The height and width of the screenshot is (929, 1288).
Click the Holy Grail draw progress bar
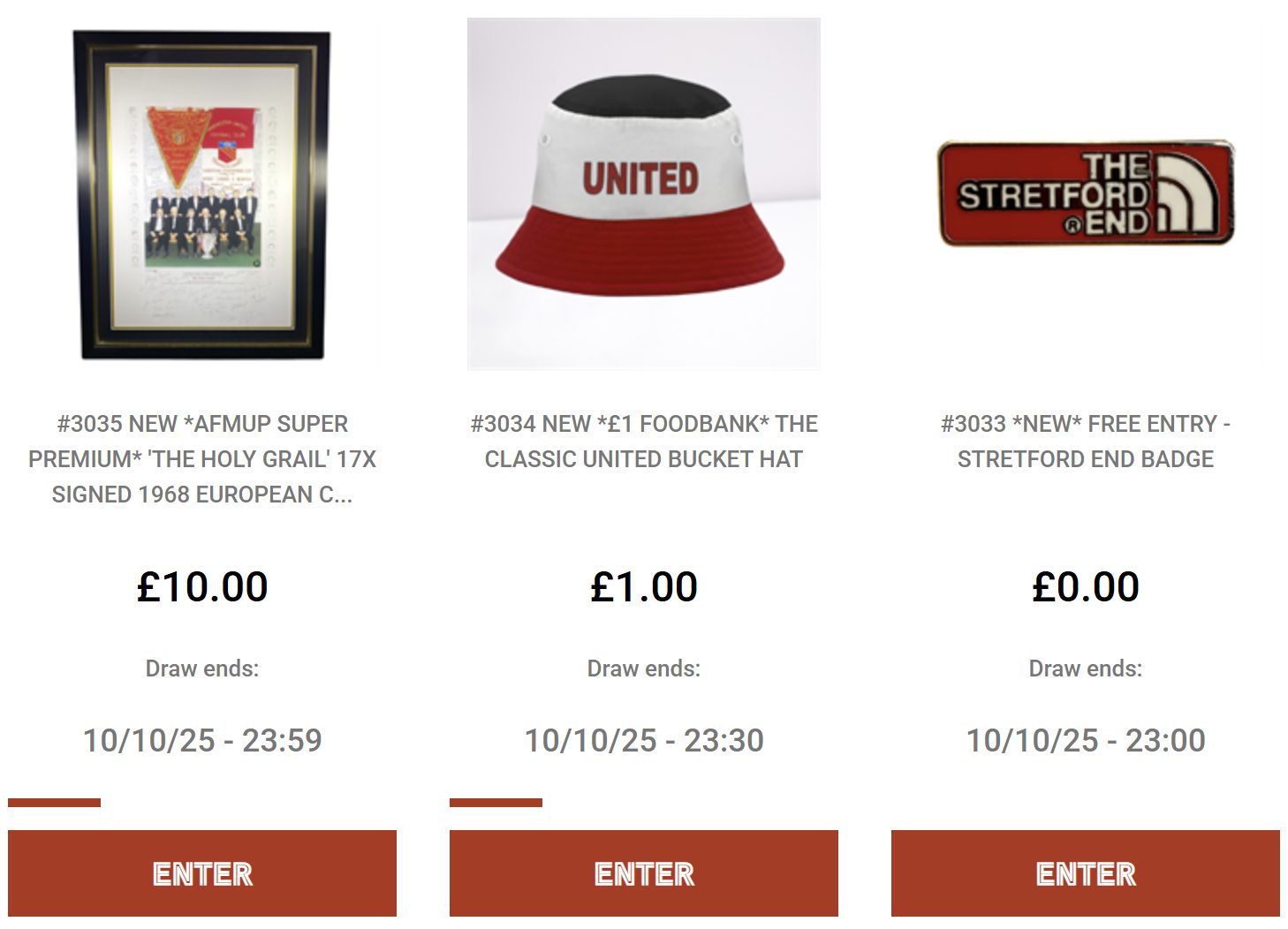pos(54,803)
